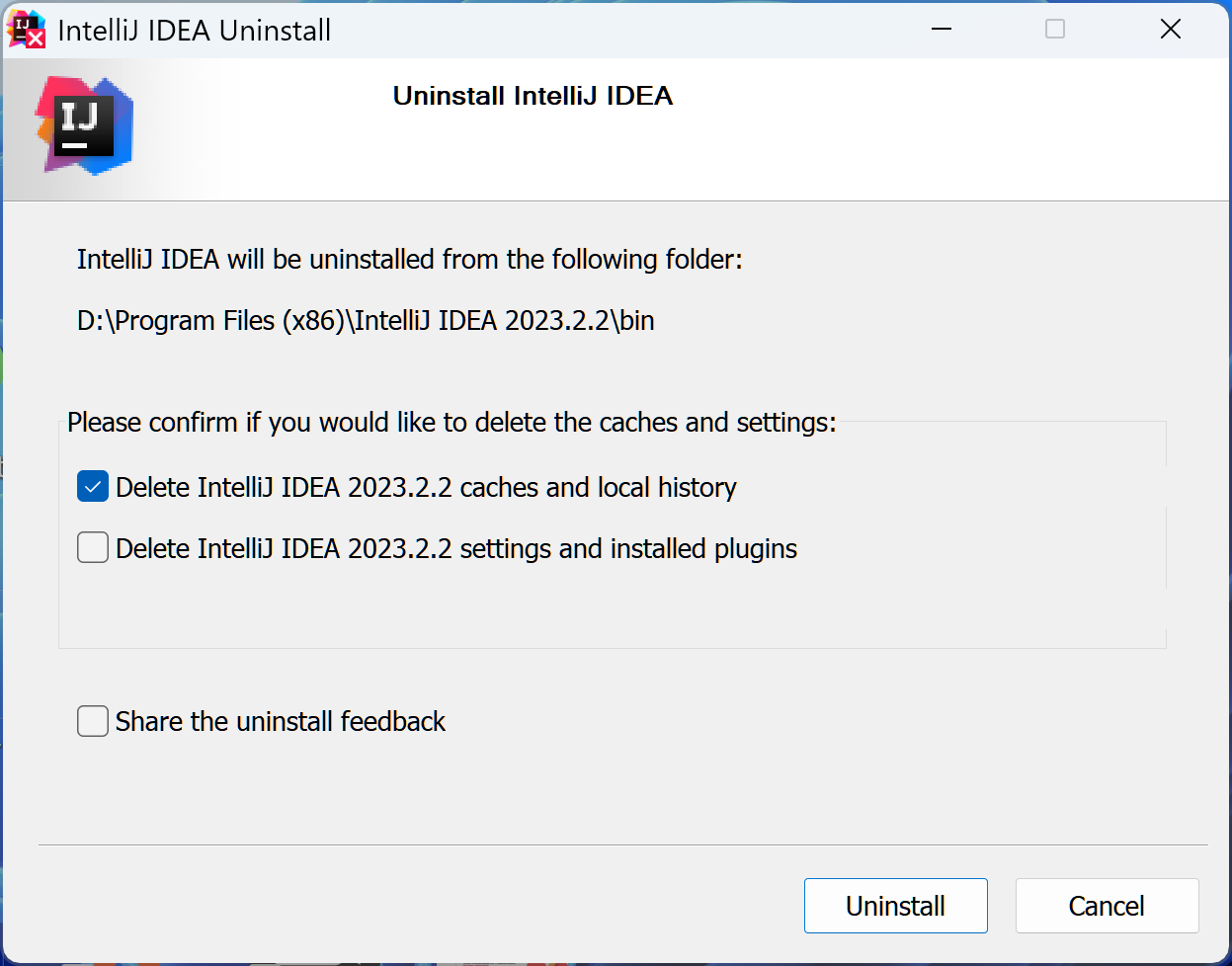Enable deleting settings and installed plugins checkbox
Viewport: 1232px width, 966px height.
click(93, 547)
